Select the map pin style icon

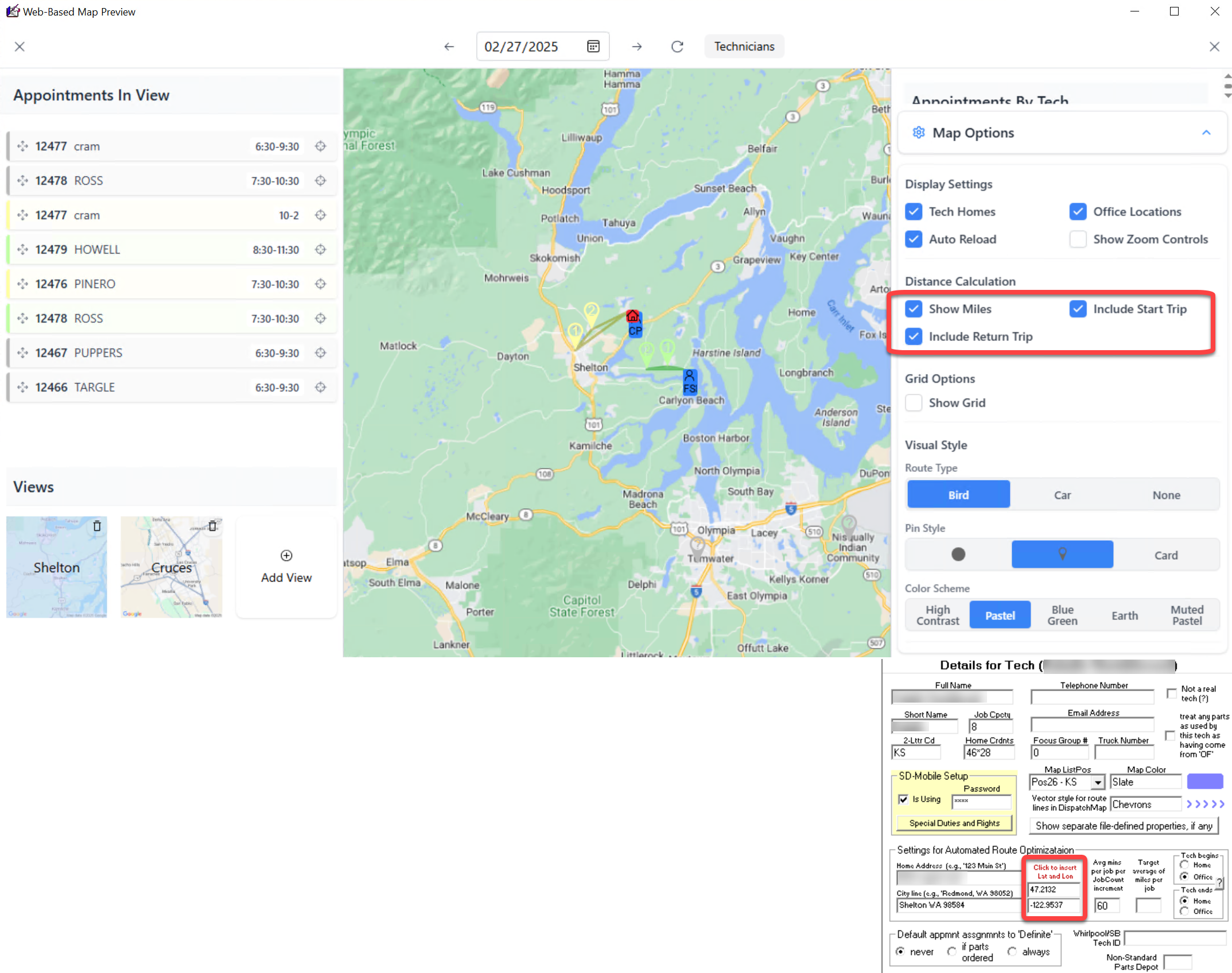(1062, 554)
